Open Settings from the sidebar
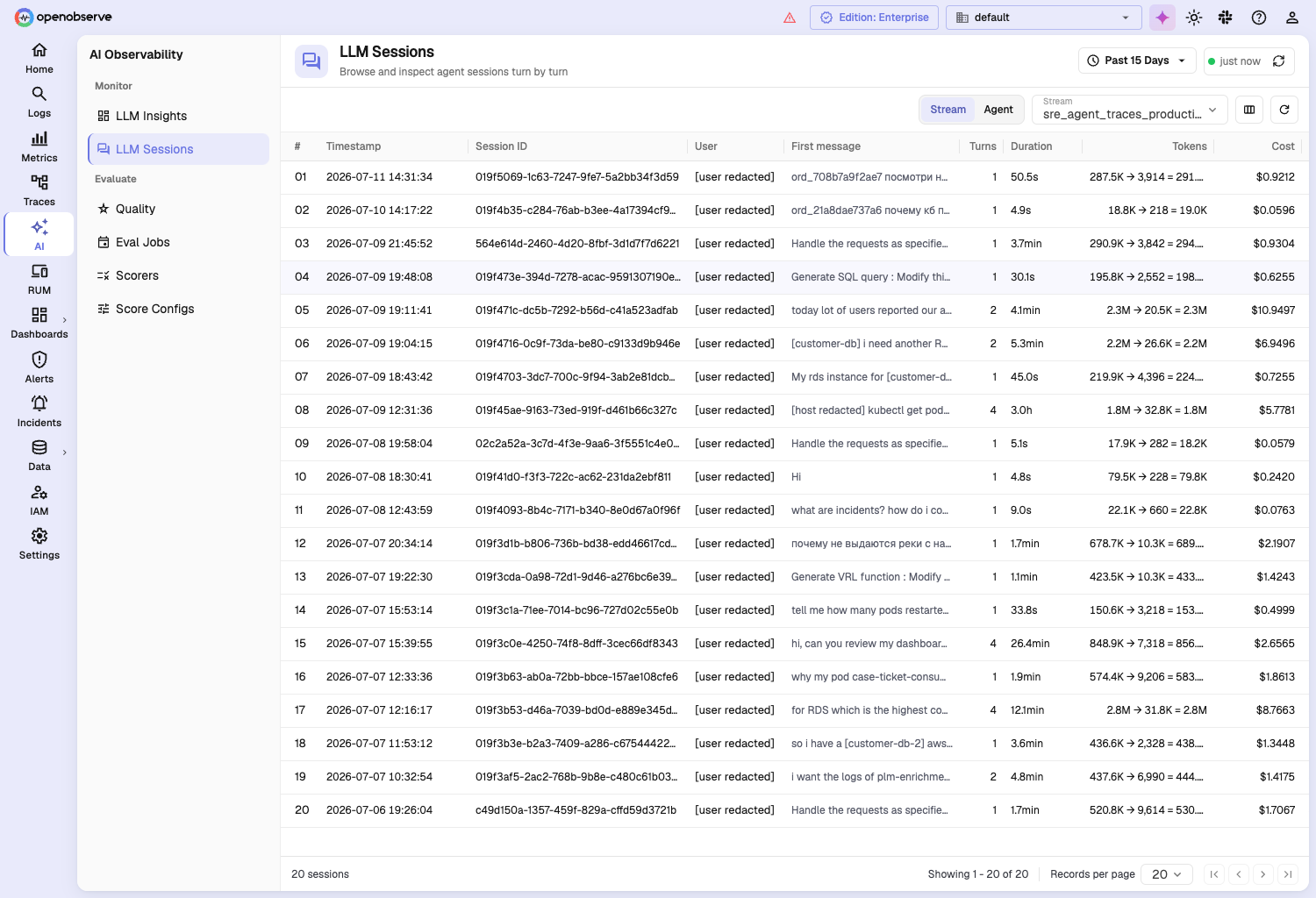The image size is (1316, 898). pos(39,545)
